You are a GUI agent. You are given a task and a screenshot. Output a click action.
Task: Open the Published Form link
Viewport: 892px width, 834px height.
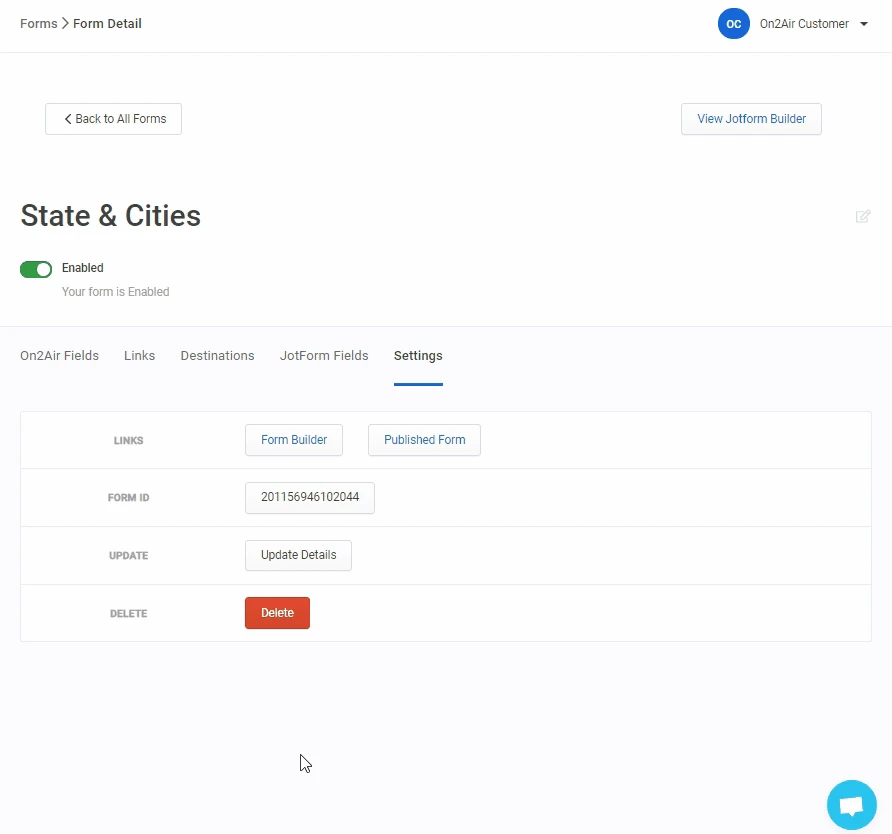click(424, 440)
